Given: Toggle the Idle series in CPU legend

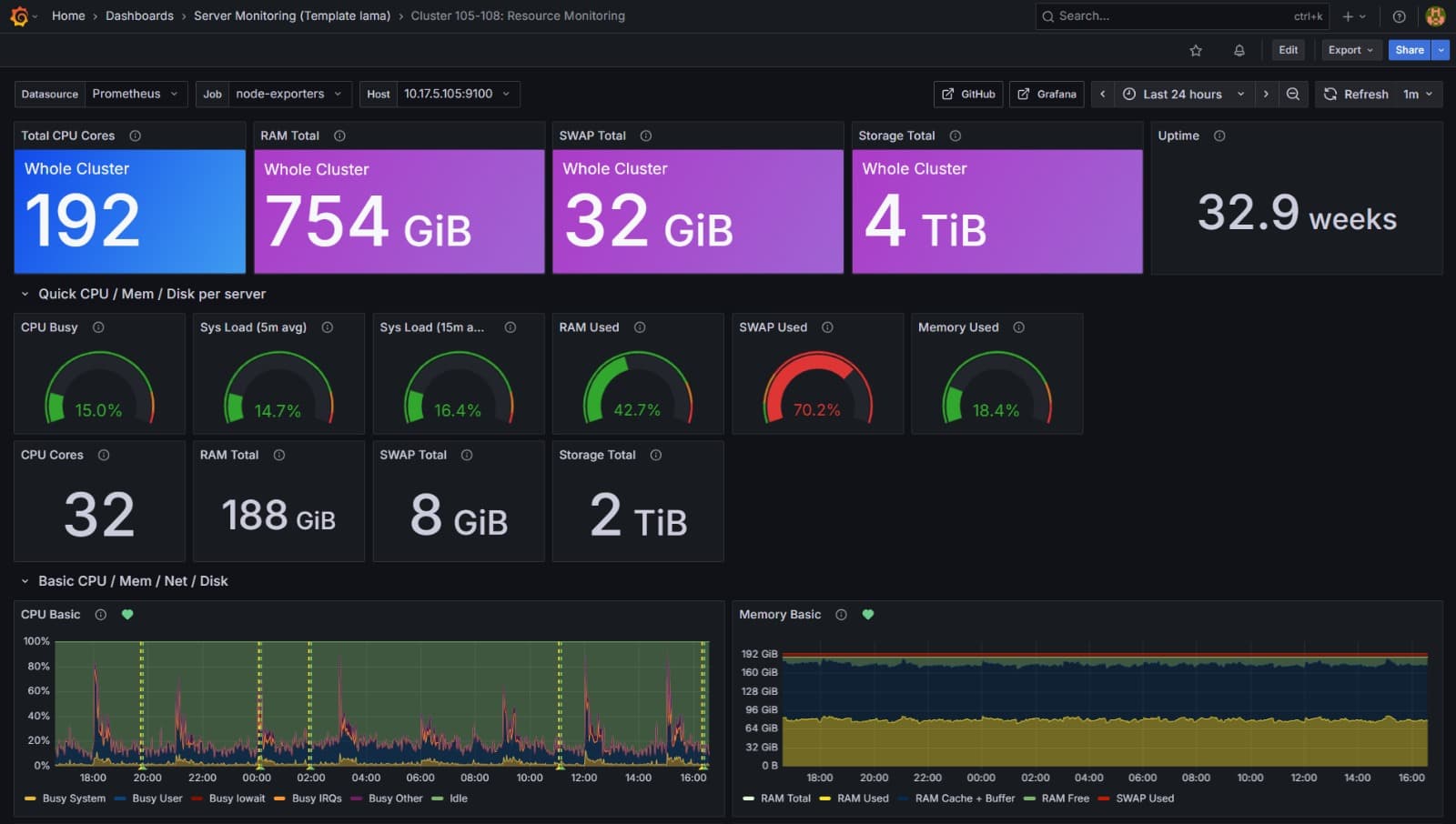Looking at the screenshot, I should point(458,799).
